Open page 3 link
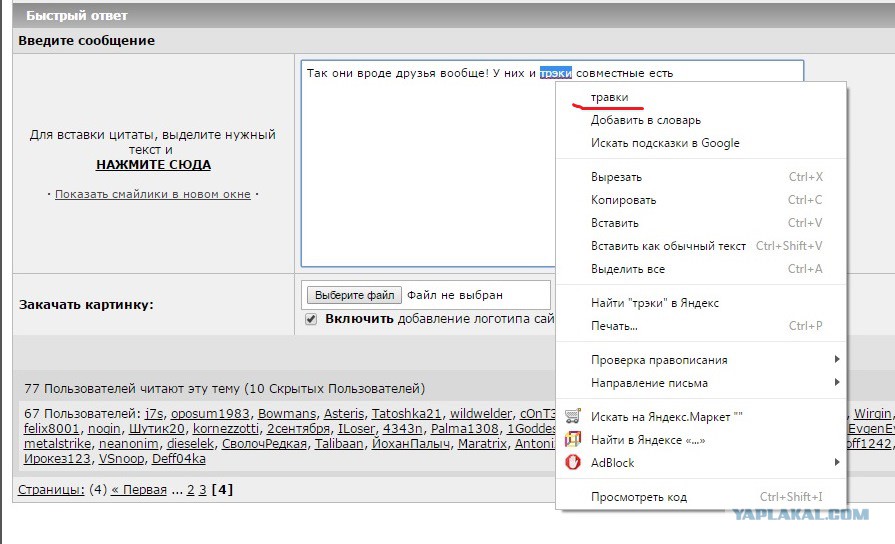 (203, 490)
